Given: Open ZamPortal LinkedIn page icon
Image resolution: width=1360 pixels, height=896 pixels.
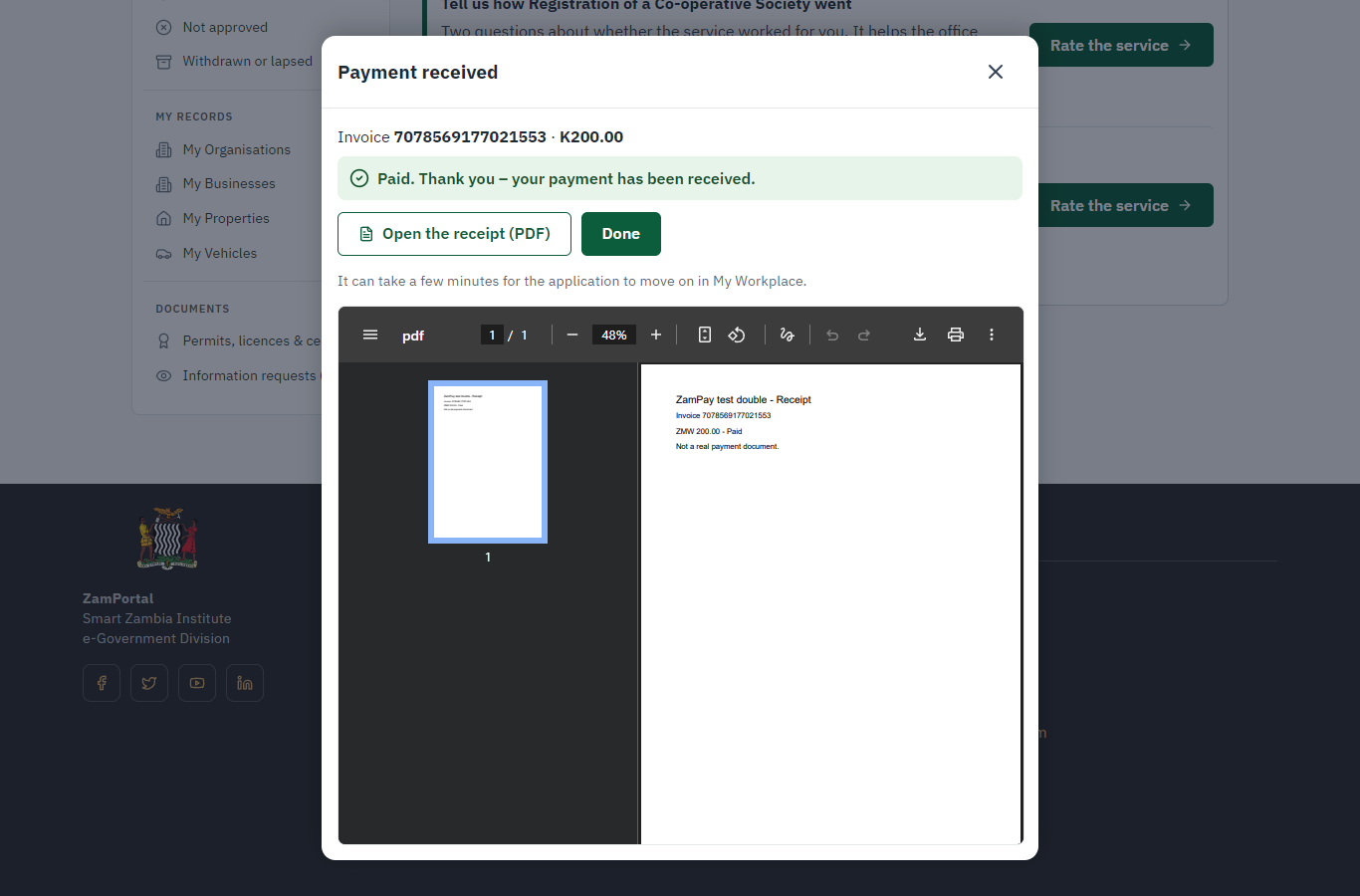Looking at the screenshot, I should point(245,683).
